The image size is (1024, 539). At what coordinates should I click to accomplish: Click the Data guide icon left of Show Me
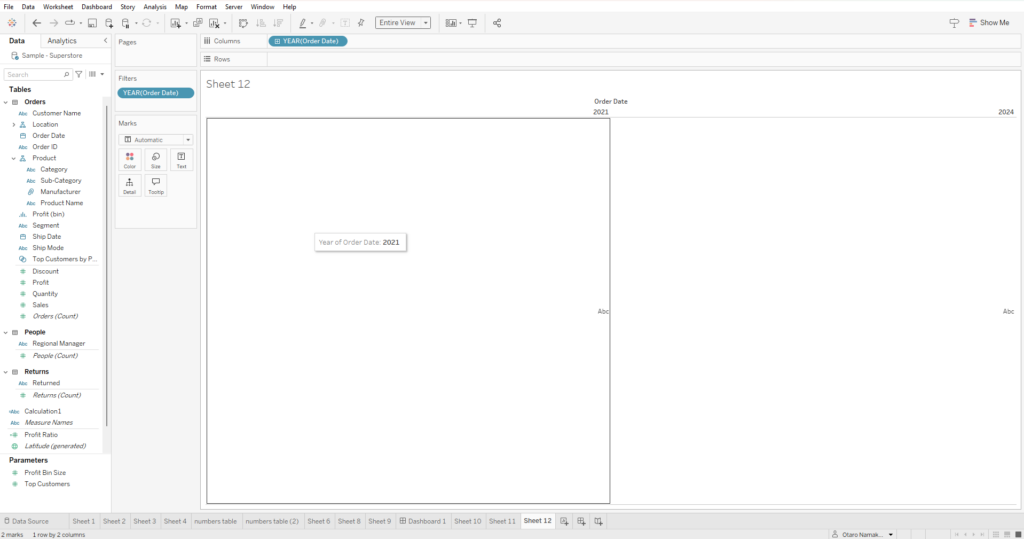954,23
